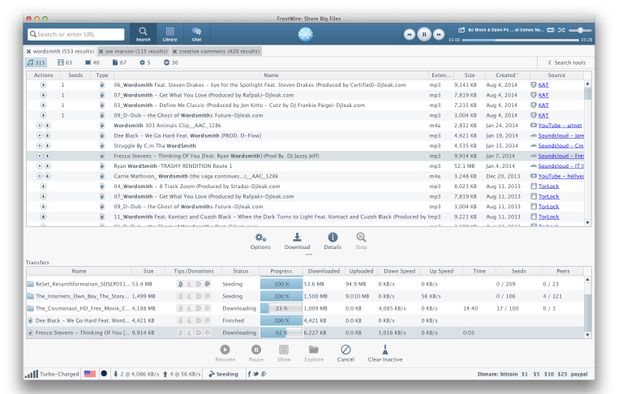This screenshot has height=394, width=618.
Task: Open the Library view
Action: (x=170, y=34)
